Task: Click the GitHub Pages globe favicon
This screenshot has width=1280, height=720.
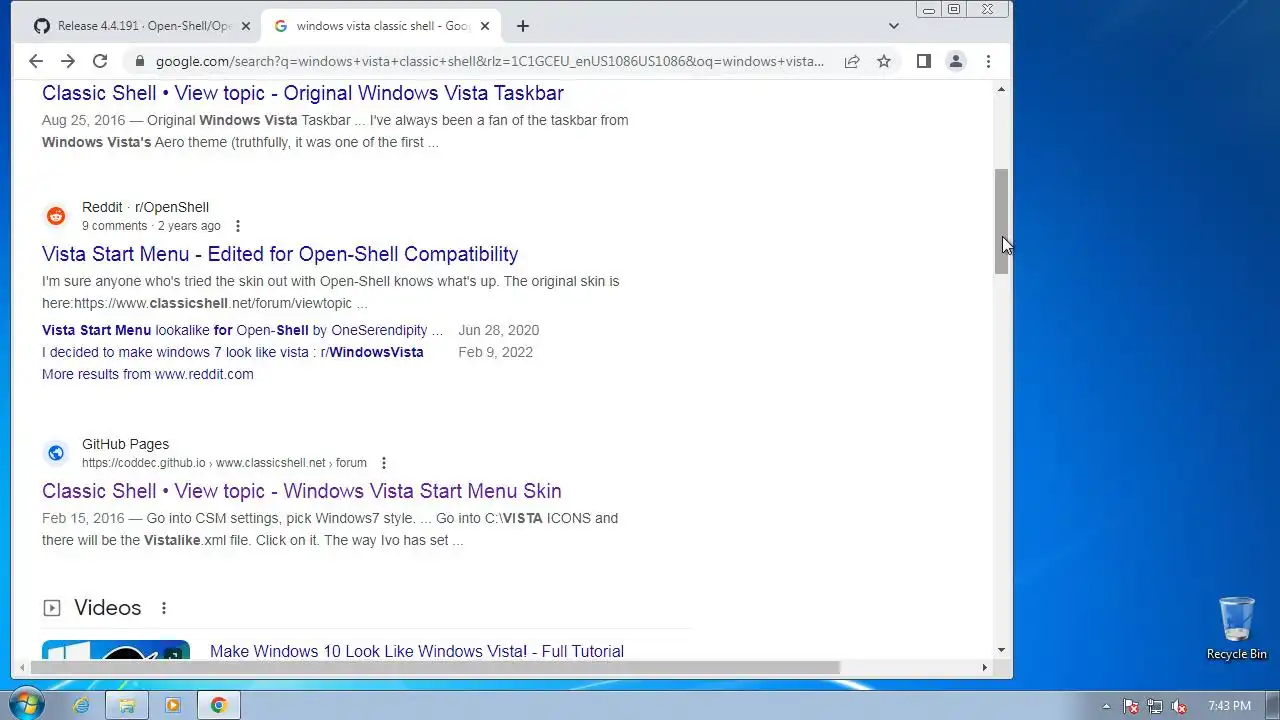Action: point(56,453)
